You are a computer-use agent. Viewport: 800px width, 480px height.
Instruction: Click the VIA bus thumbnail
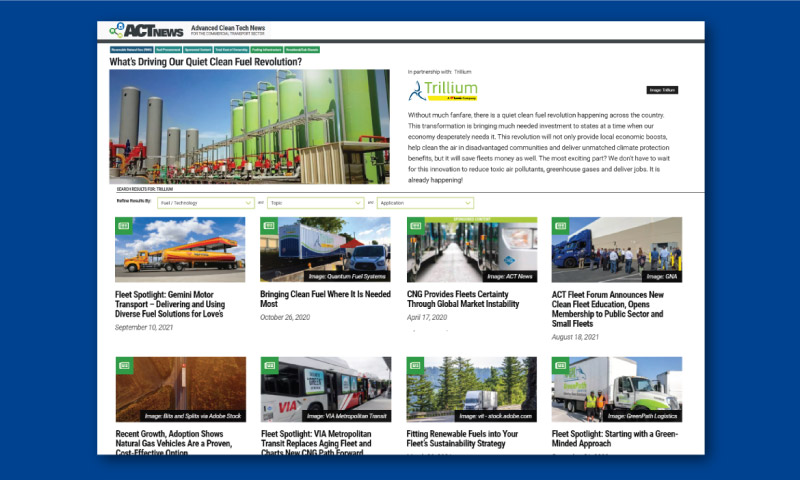click(326, 389)
